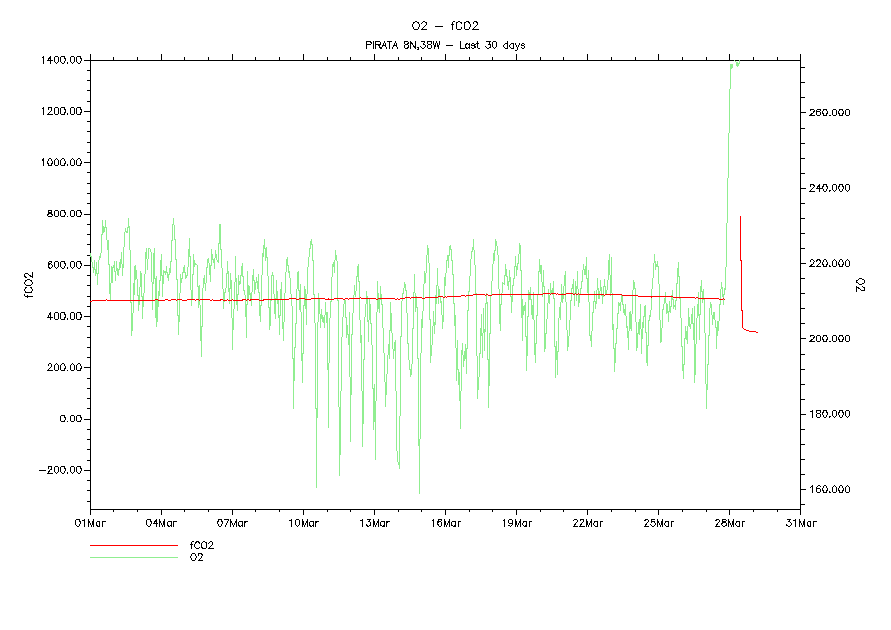Click the 16Mar x-axis date label
Viewport: 891px width, 630px height.
(x=445, y=522)
